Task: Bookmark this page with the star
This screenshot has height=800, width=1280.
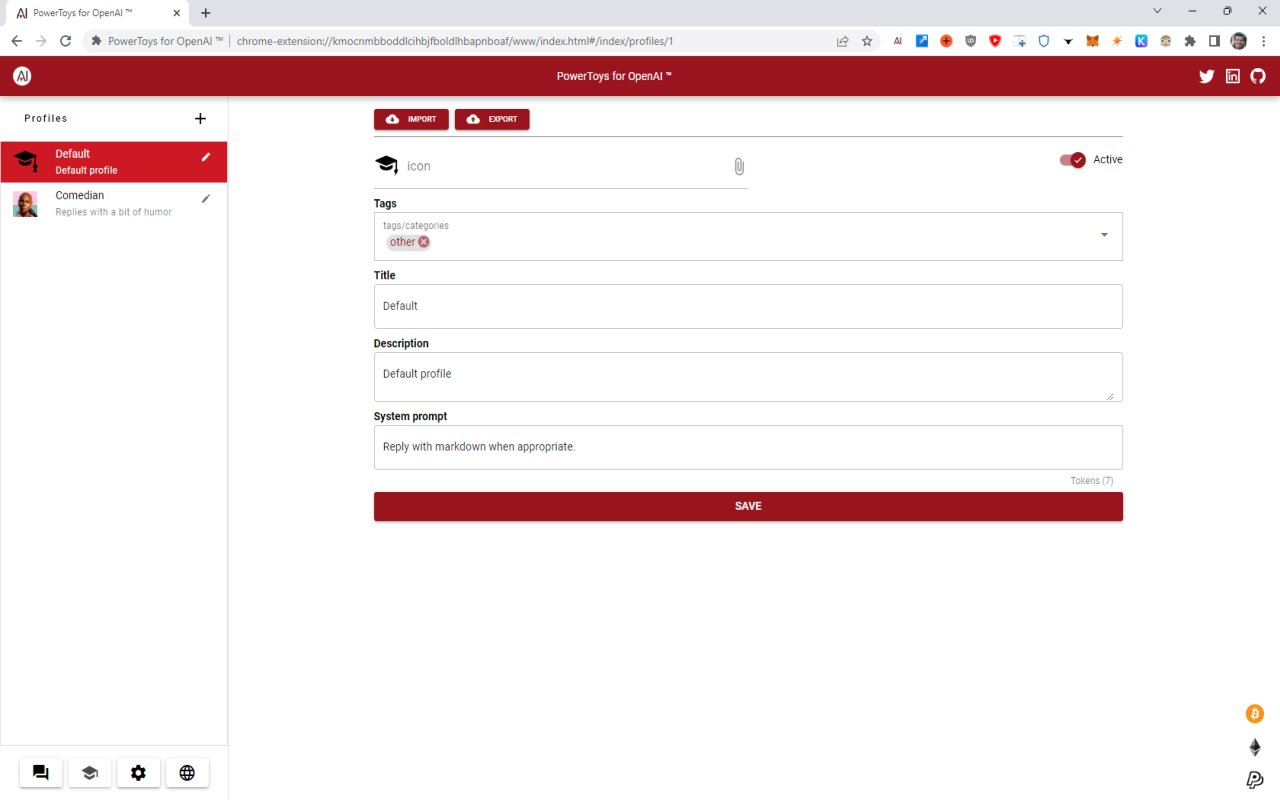Action: pos(867,41)
